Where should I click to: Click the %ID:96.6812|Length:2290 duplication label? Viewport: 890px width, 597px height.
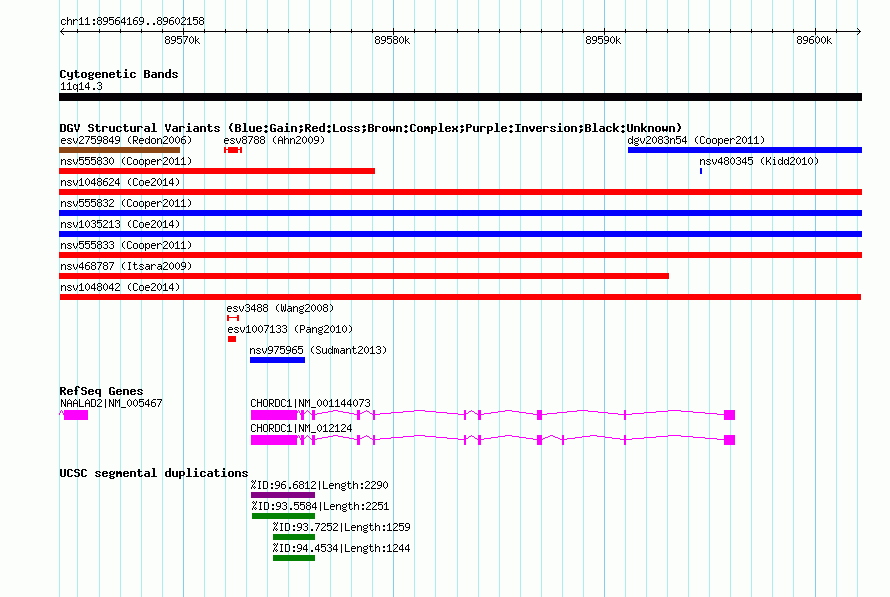pos(320,486)
